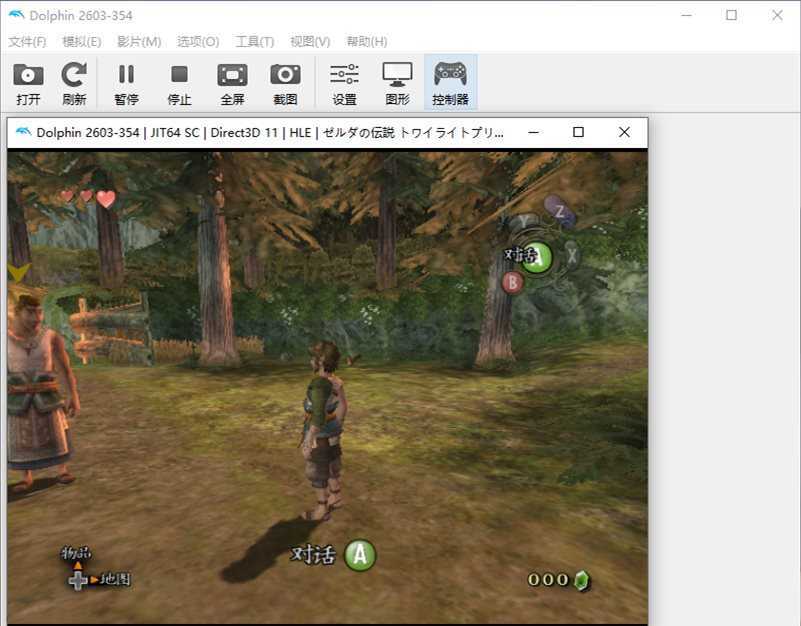
Task: Stop emulation with the 停止 button
Action: [179, 84]
